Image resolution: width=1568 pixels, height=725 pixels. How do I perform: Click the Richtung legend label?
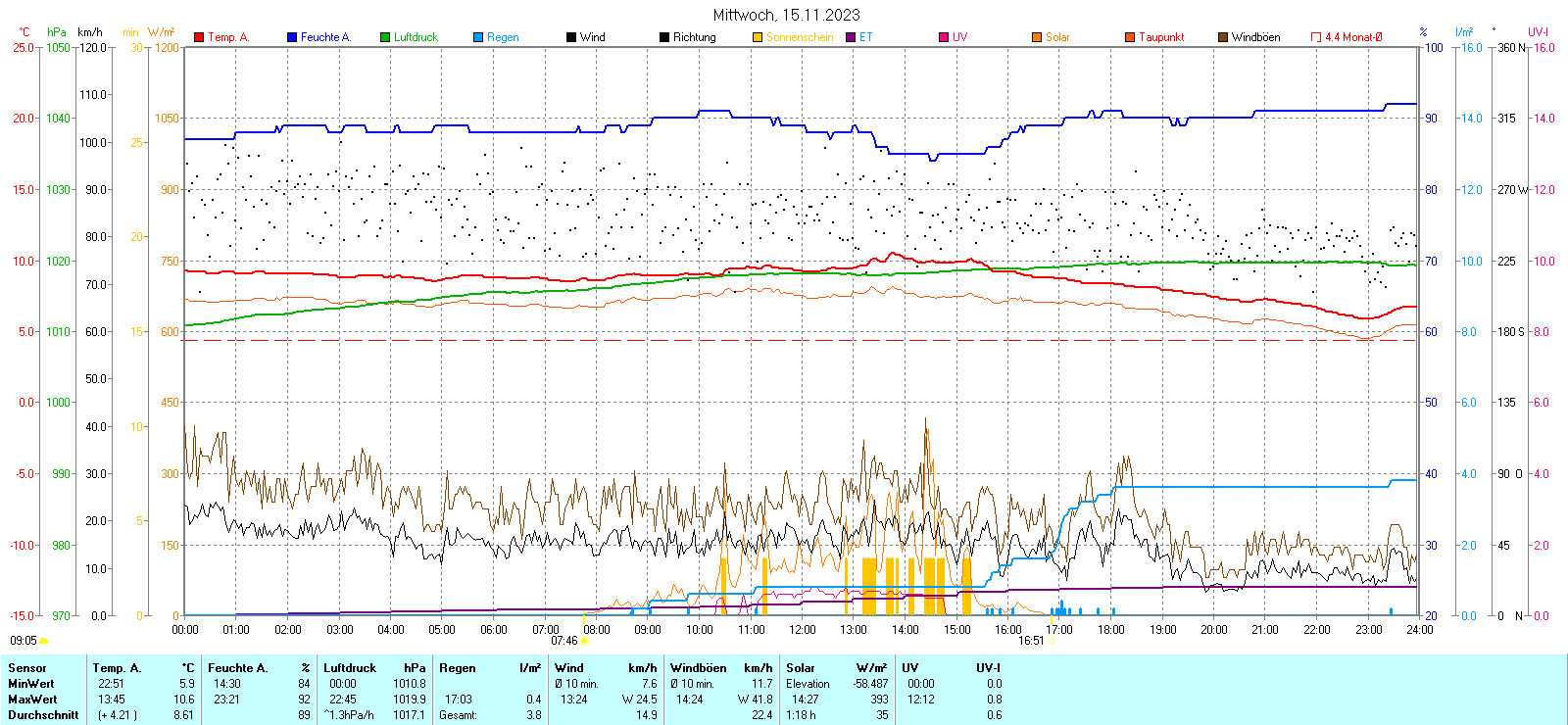(x=694, y=37)
